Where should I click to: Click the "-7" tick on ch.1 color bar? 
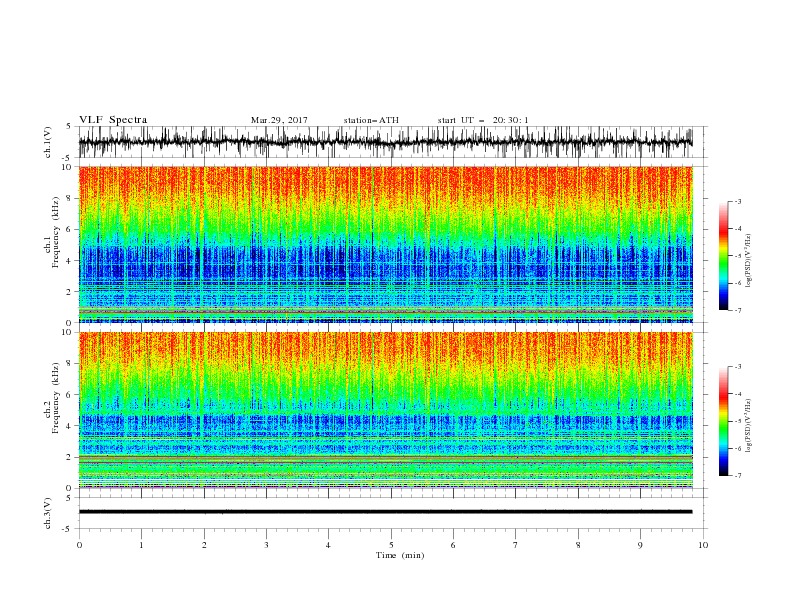(738, 310)
